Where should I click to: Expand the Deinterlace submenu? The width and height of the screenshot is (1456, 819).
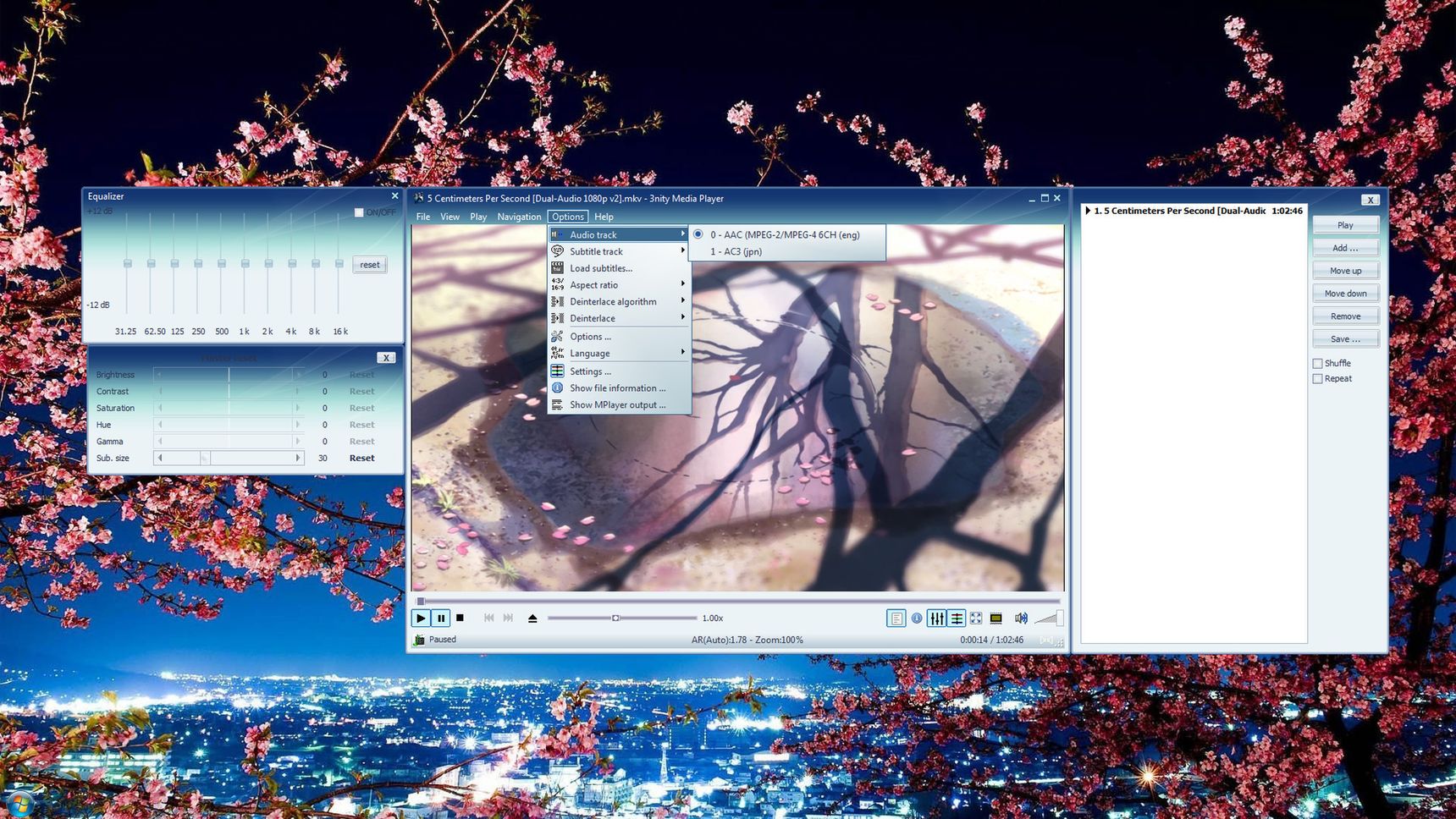682,318
